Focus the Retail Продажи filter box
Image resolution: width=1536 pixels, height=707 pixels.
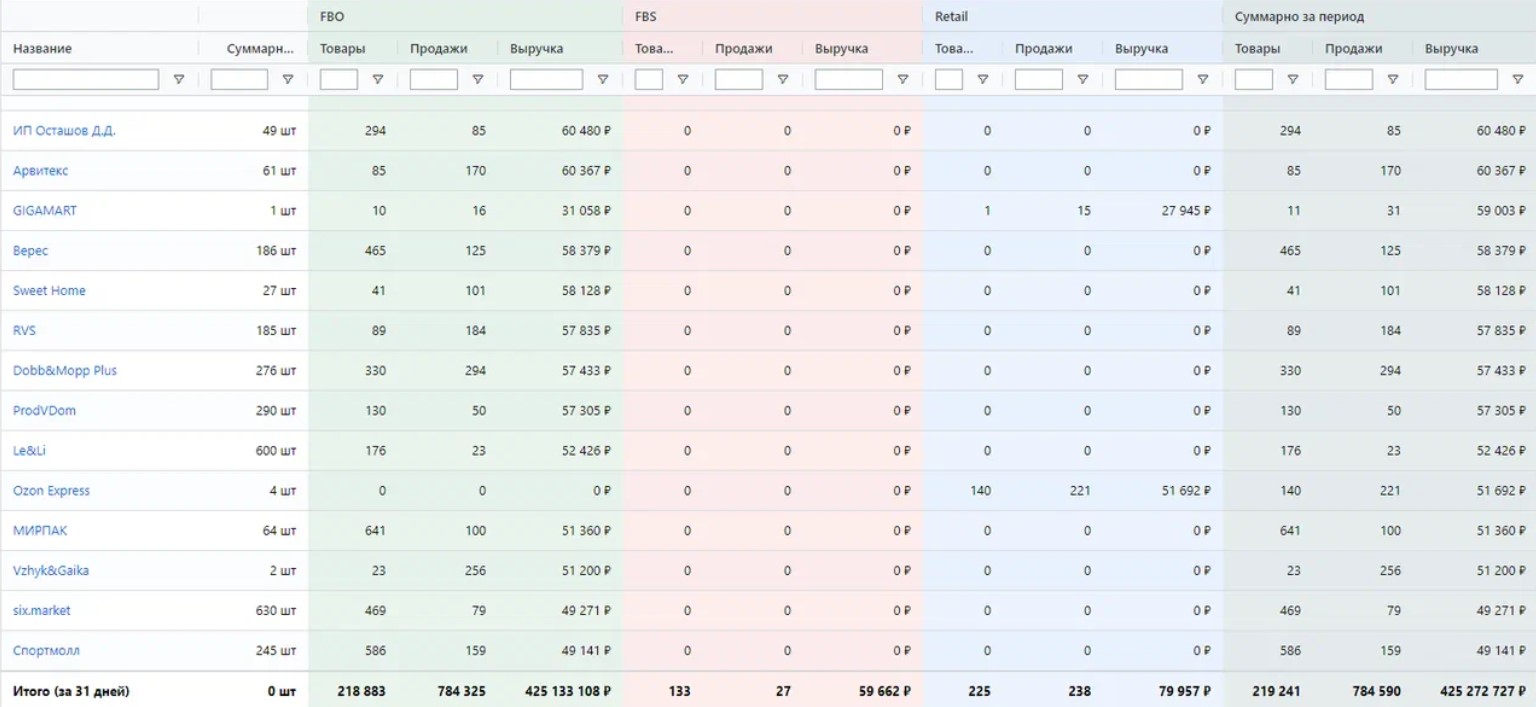pos(1039,80)
